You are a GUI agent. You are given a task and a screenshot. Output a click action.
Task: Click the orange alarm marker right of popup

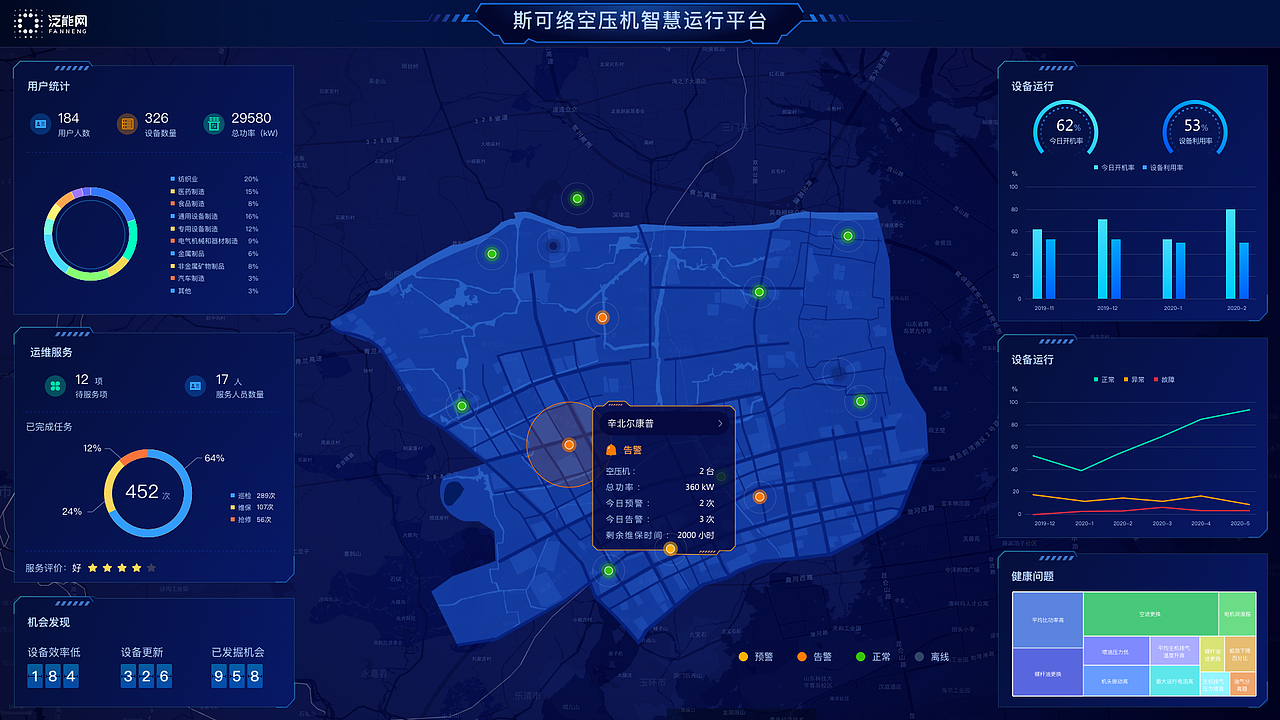[759, 496]
